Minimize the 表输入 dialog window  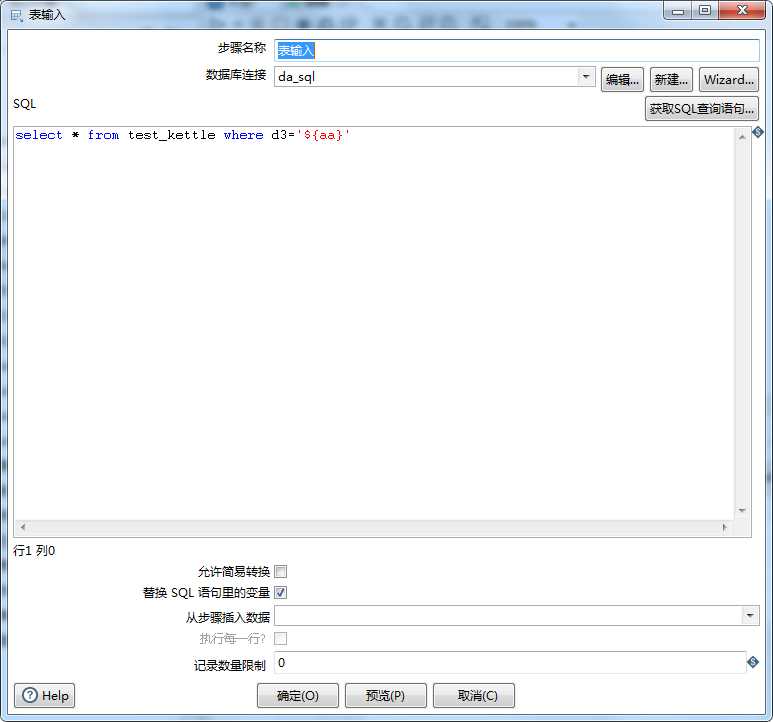click(678, 10)
